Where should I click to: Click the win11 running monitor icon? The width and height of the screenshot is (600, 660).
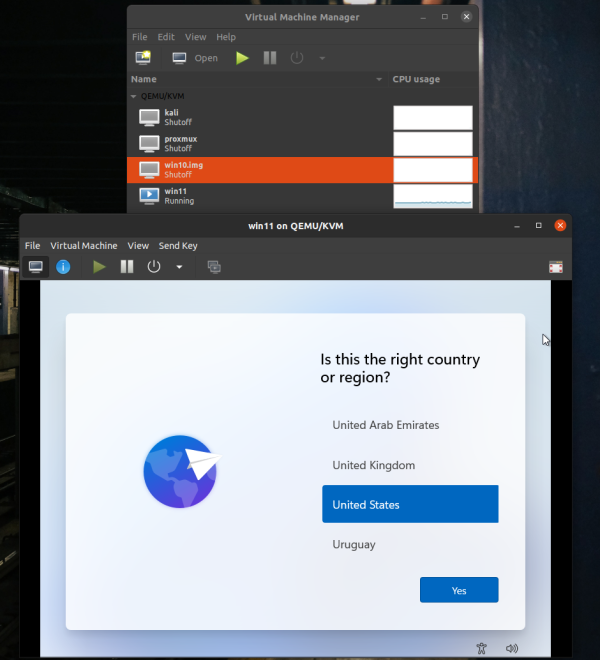click(149, 196)
